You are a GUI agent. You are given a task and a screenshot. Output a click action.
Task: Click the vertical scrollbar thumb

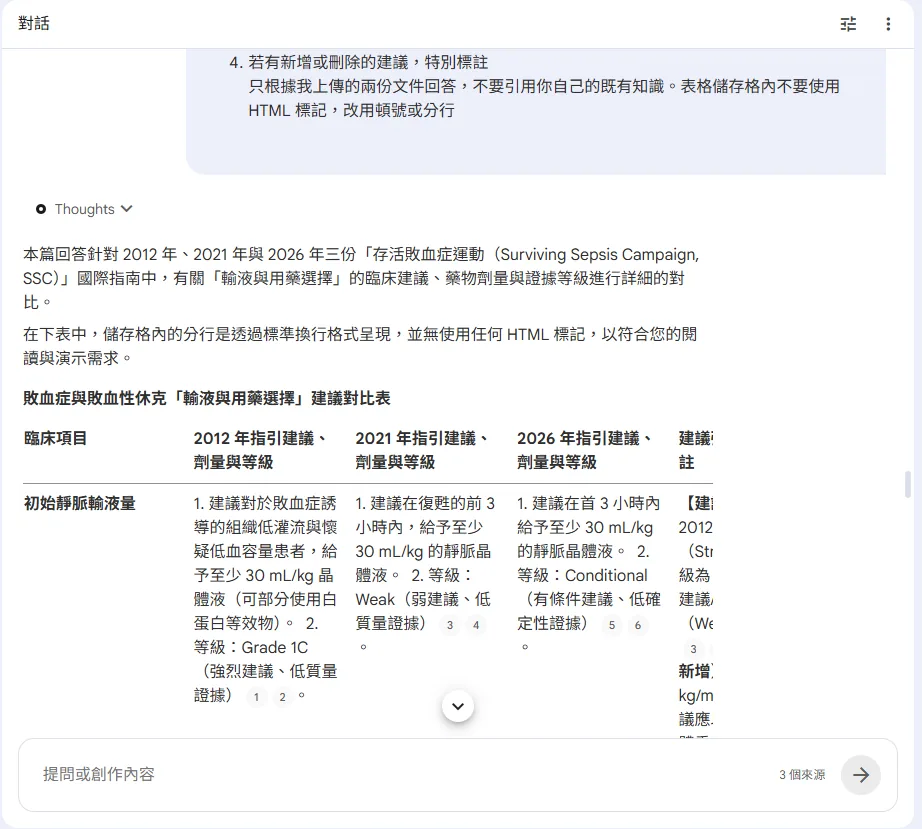[908, 484]
